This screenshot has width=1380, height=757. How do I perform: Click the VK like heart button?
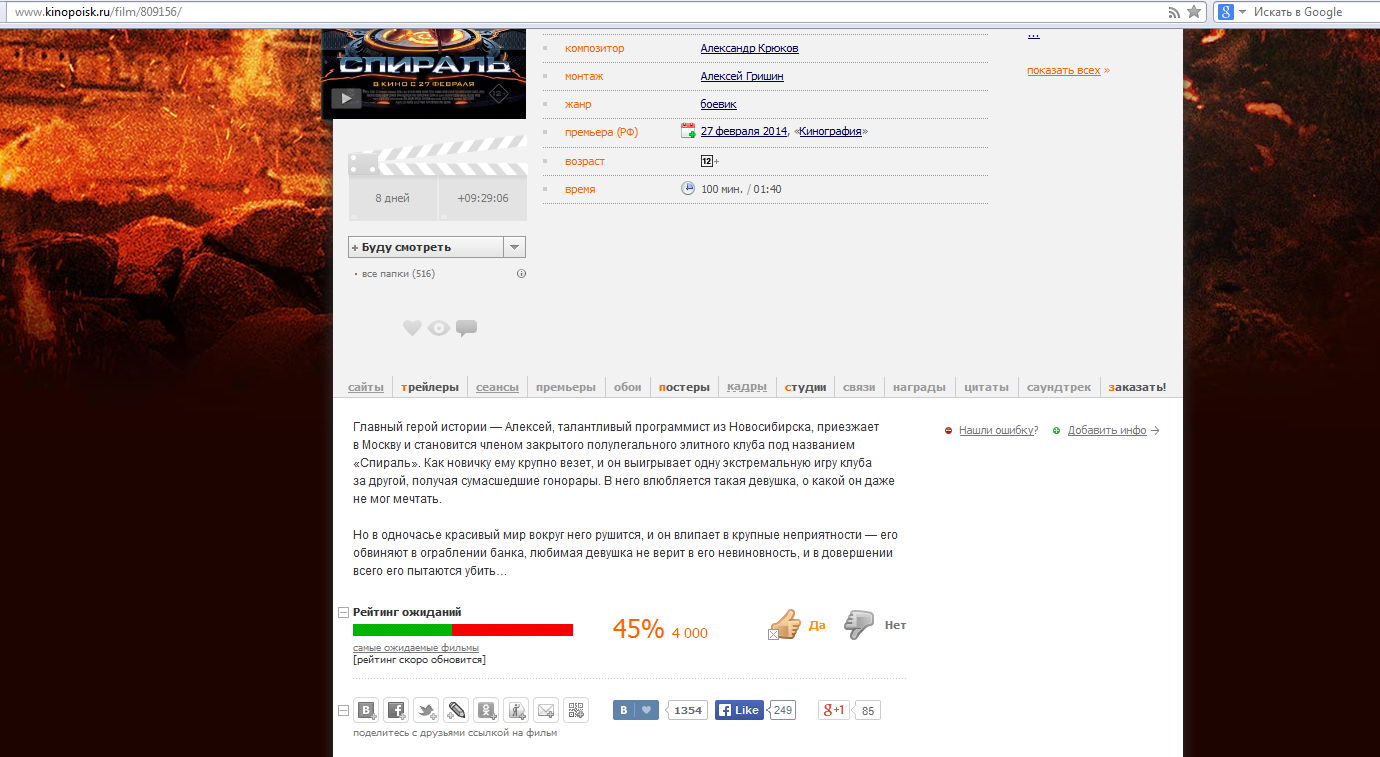click(x=636, y=710)
